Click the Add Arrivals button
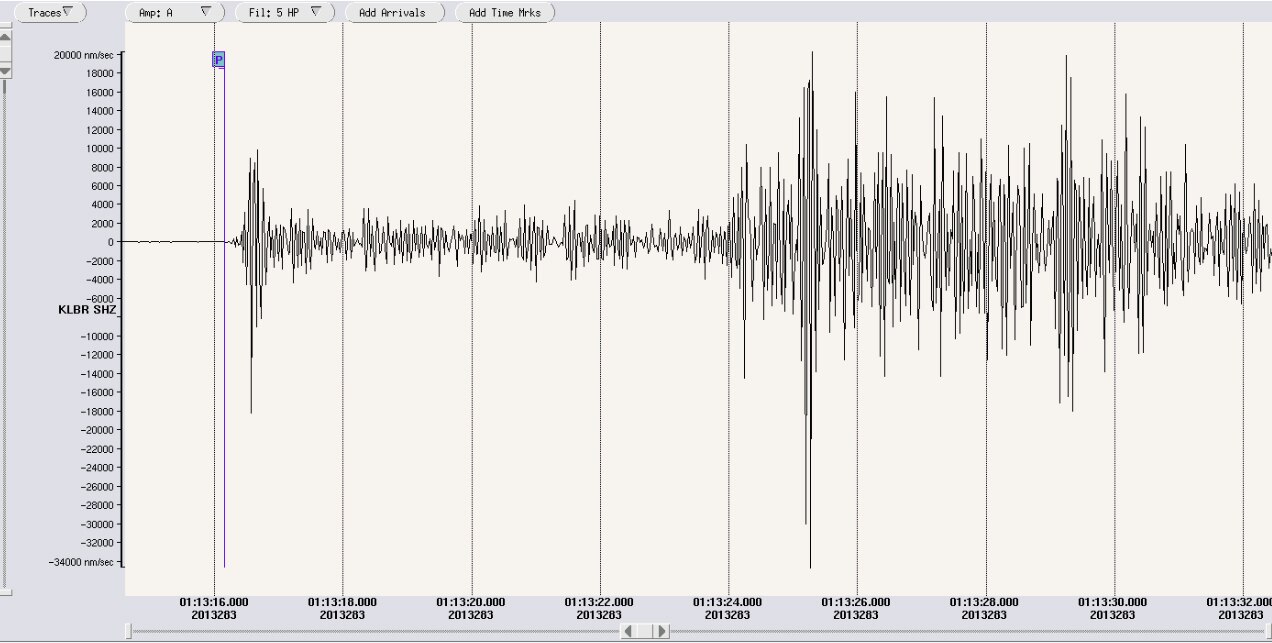The width and height of the screenshot is (1272, 643). 394,13
